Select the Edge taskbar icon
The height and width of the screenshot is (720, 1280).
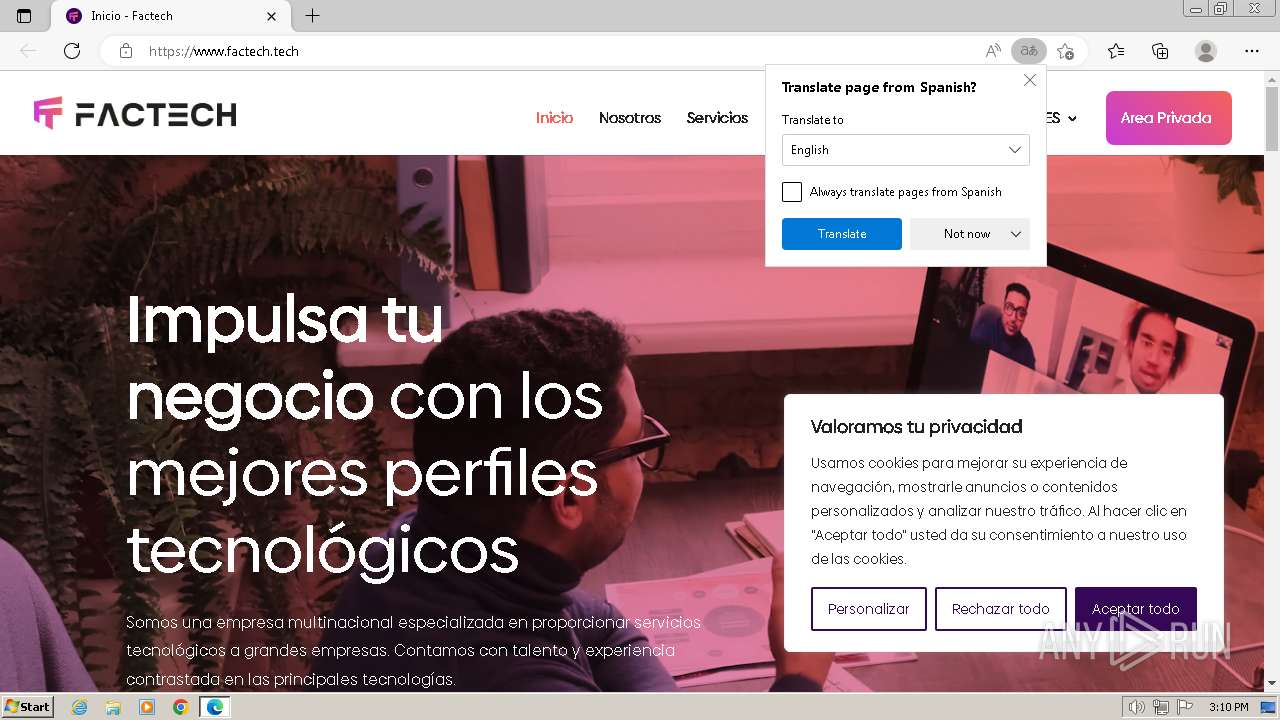(215, 707)
